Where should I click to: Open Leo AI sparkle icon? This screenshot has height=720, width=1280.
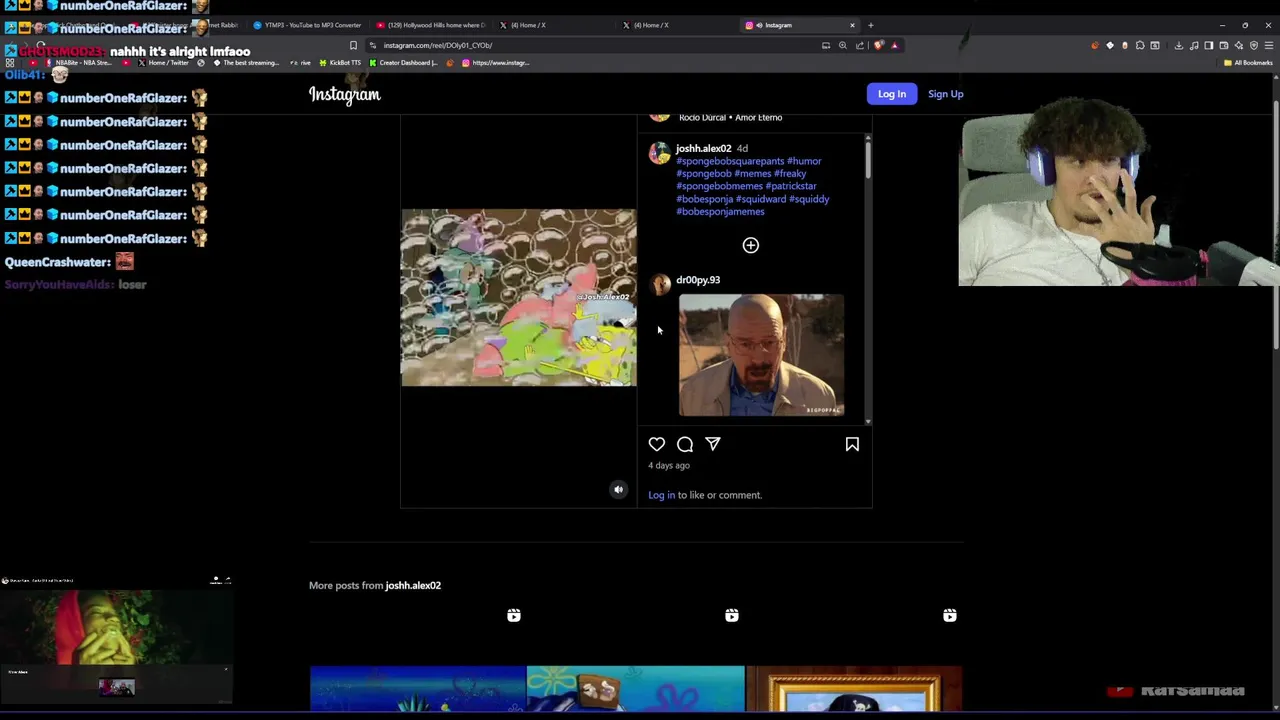click(1239, 45)
